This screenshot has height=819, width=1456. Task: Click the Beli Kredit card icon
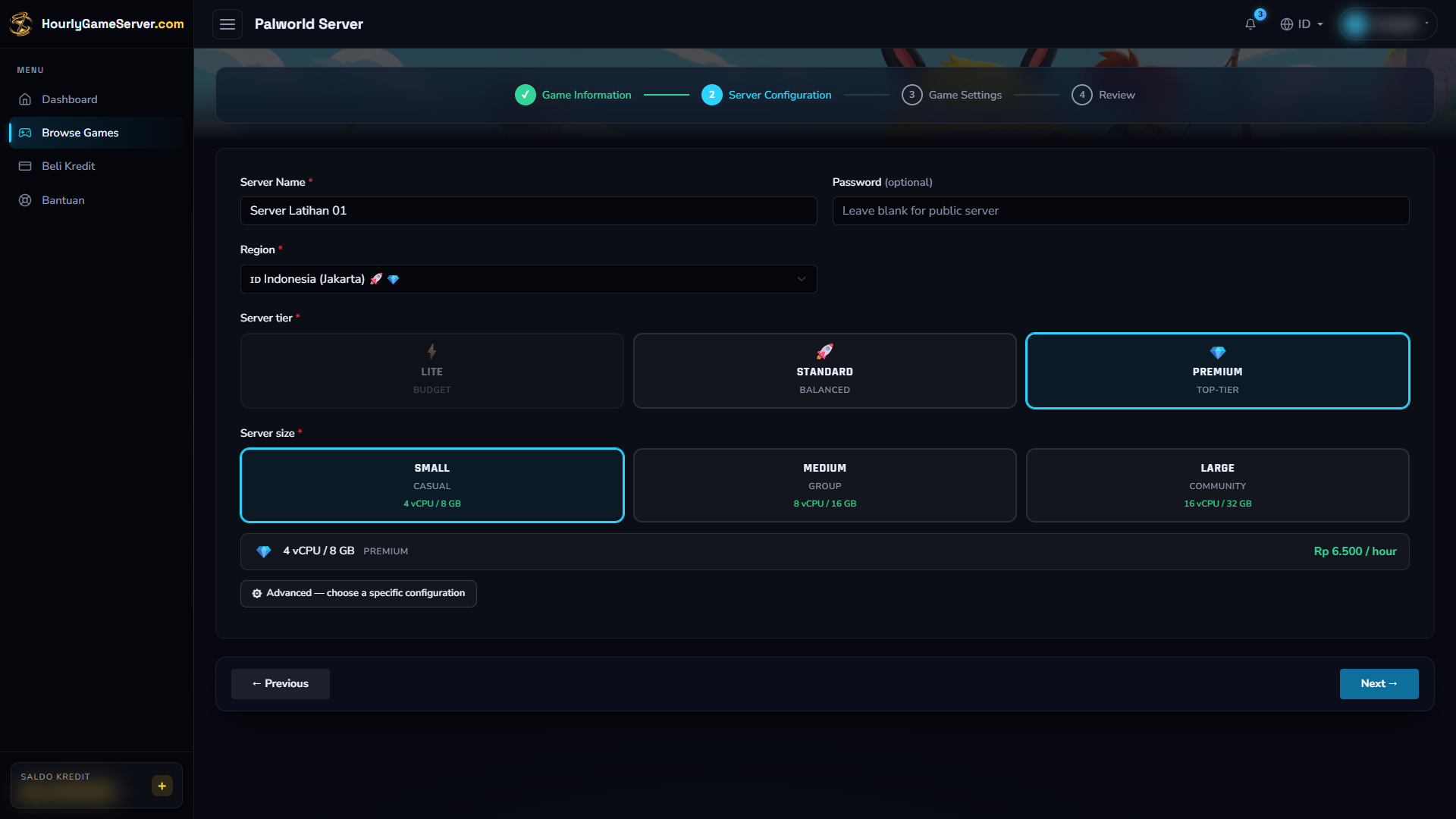click(x=25, y=166)
